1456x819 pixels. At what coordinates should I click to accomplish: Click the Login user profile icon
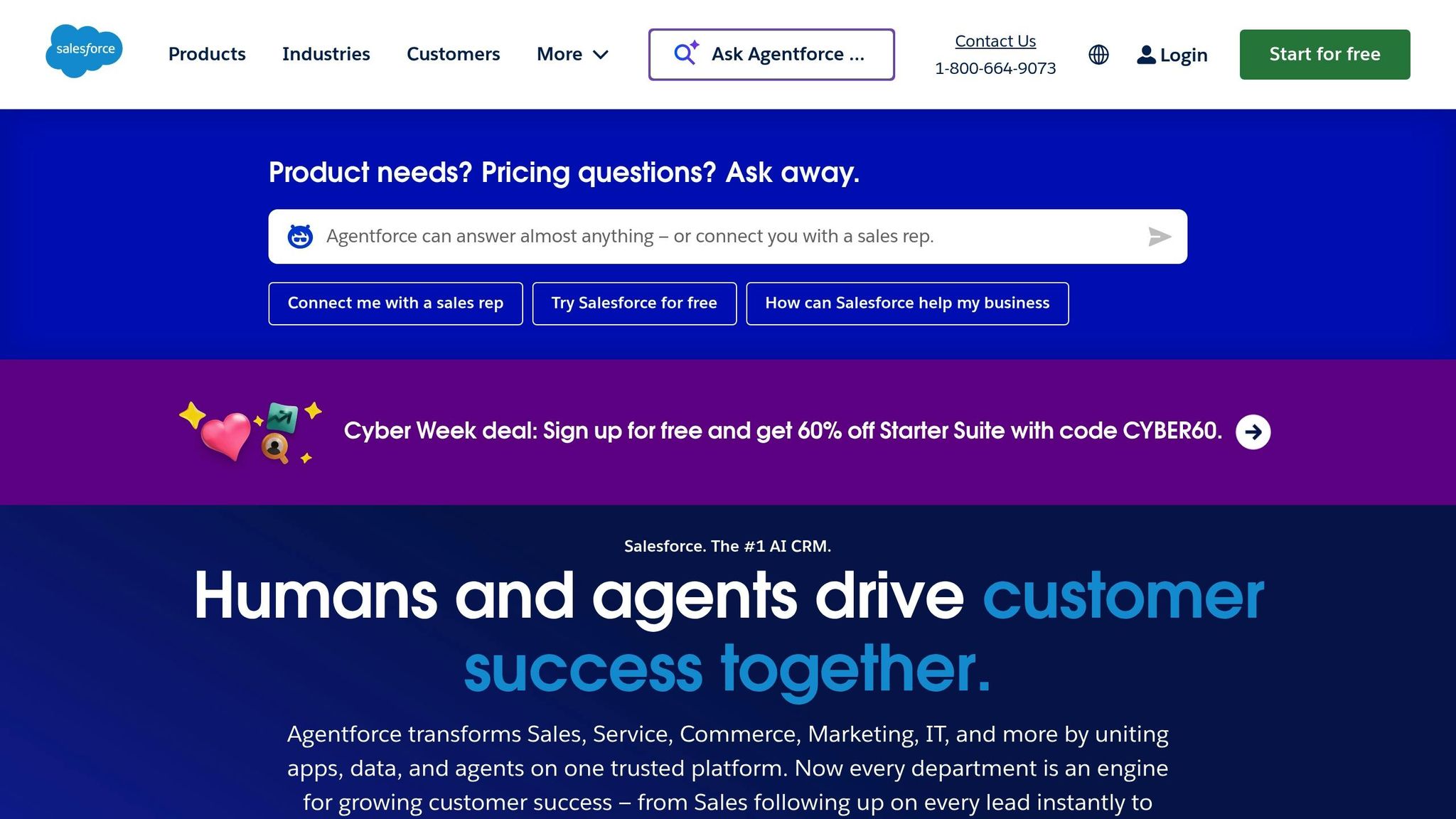(1145, 55)
